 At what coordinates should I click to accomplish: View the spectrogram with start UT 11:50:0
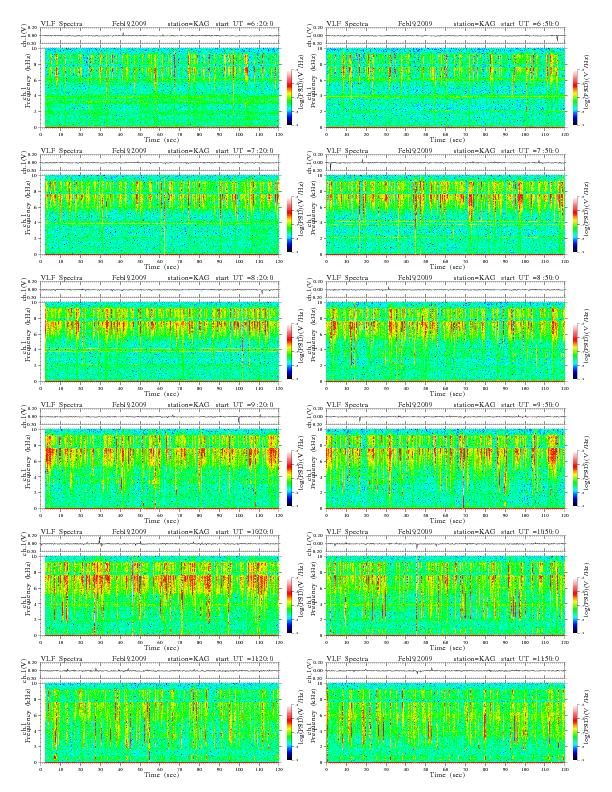click(445, 723)
